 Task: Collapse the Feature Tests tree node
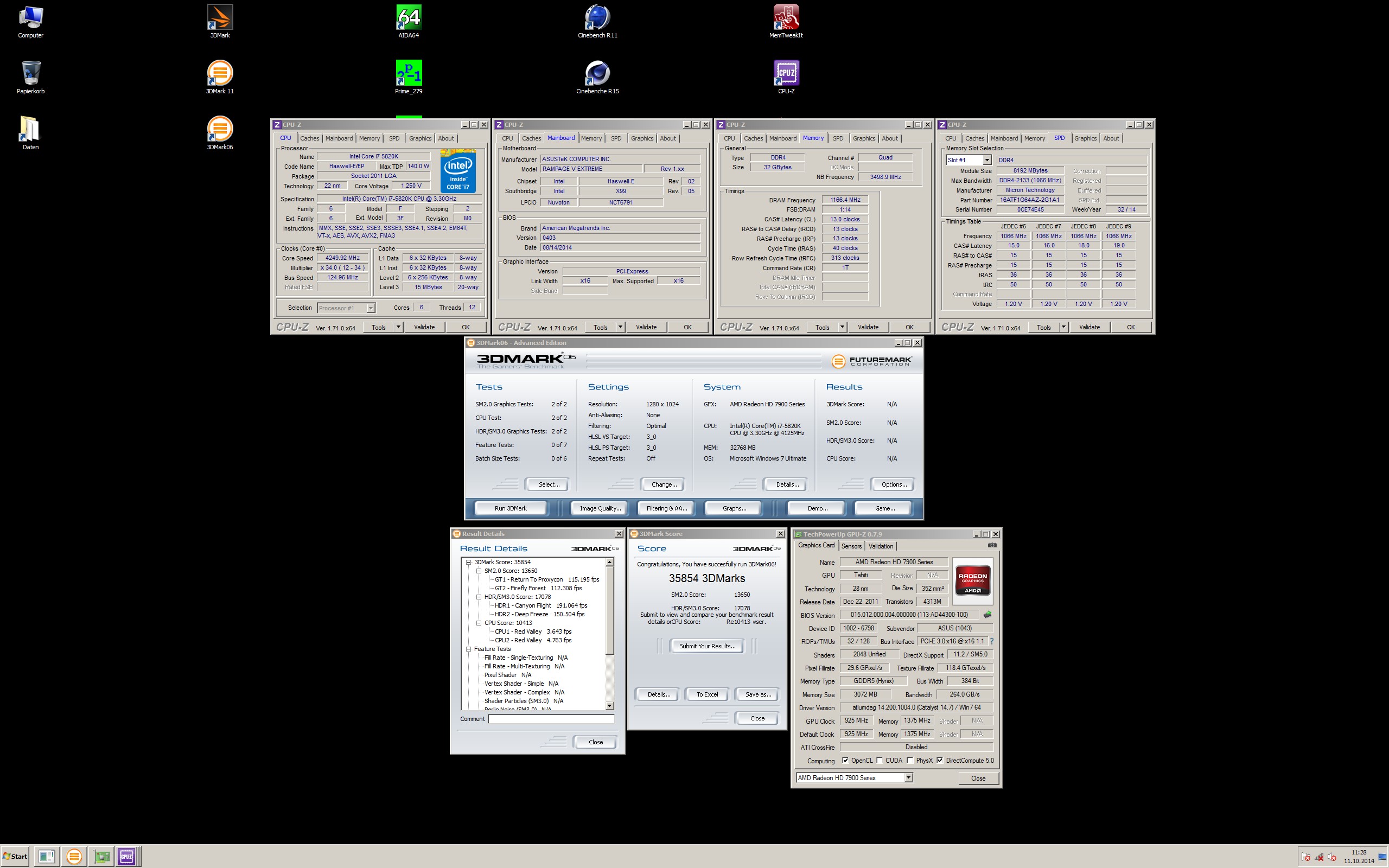468,649
